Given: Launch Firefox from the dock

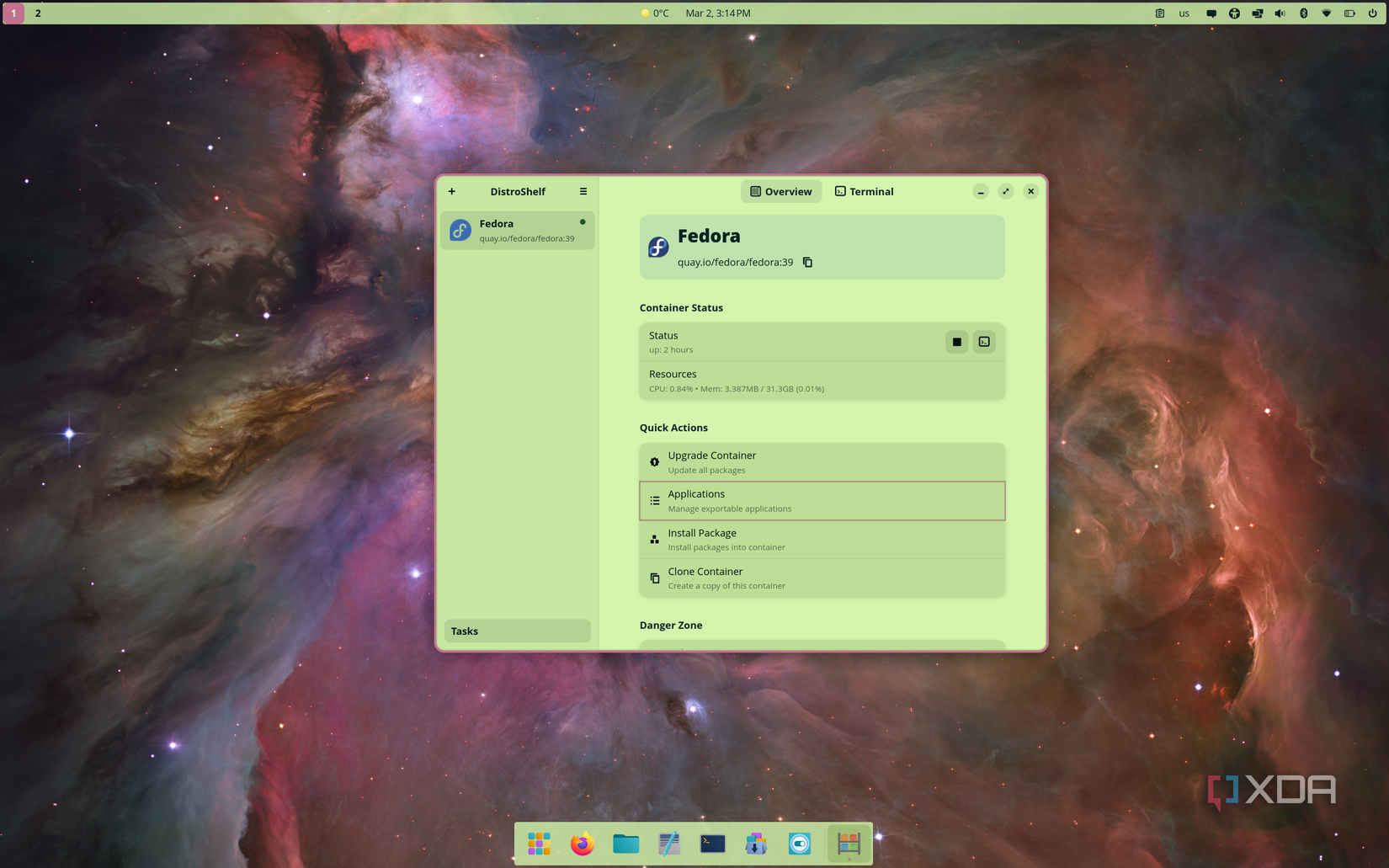Looking at the screenshot, I should coord(582,844).
